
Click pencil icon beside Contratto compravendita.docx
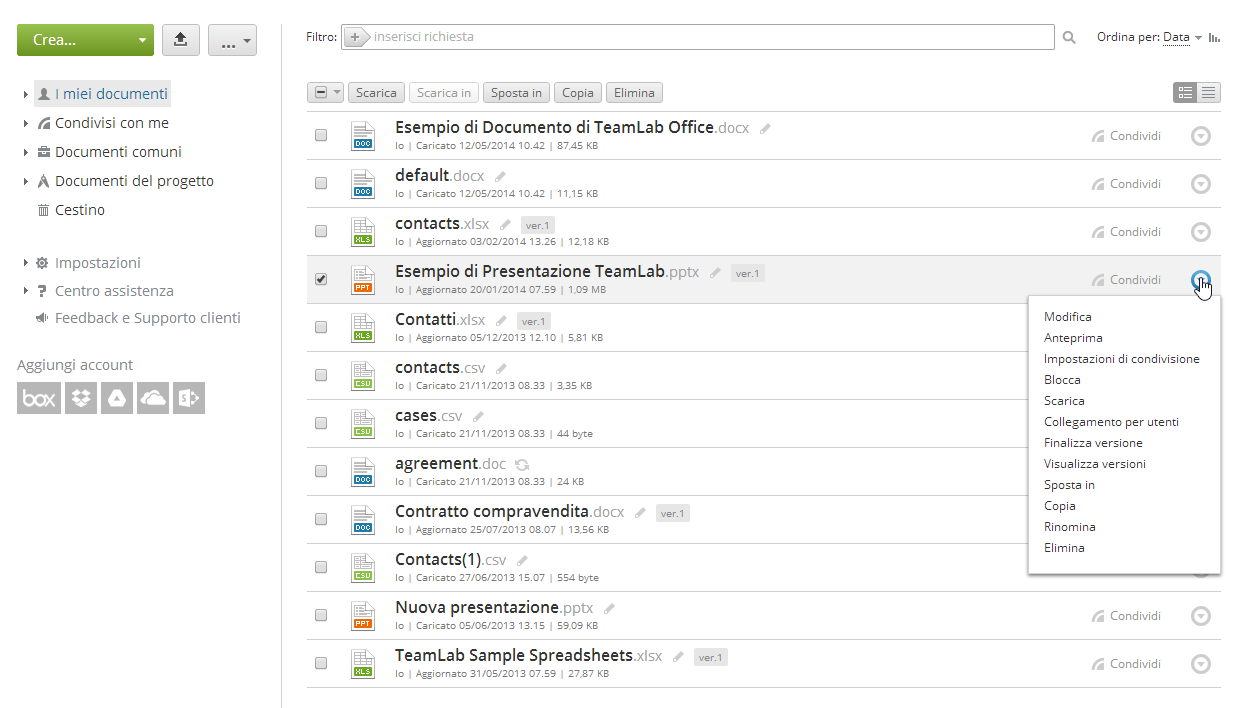[x=641, y=513]
